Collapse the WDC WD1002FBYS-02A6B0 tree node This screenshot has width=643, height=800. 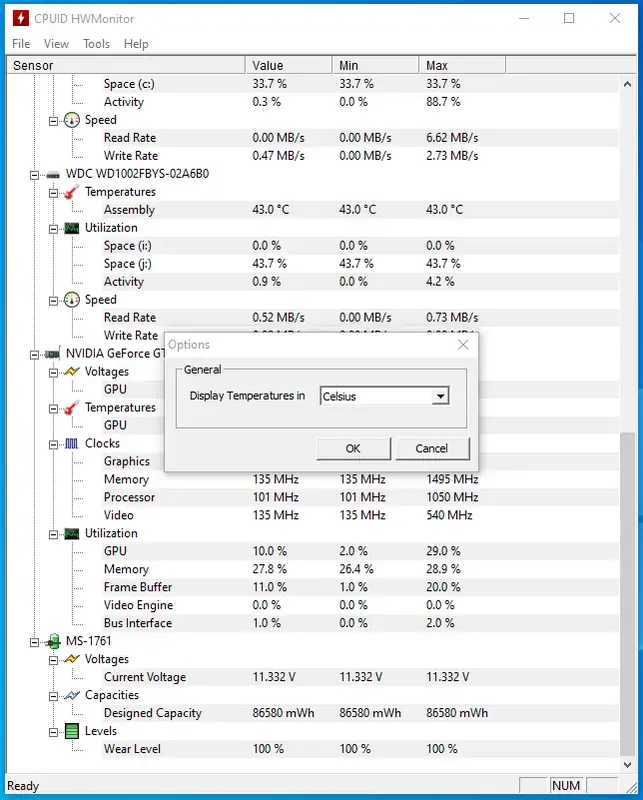(x=35, y=174)
